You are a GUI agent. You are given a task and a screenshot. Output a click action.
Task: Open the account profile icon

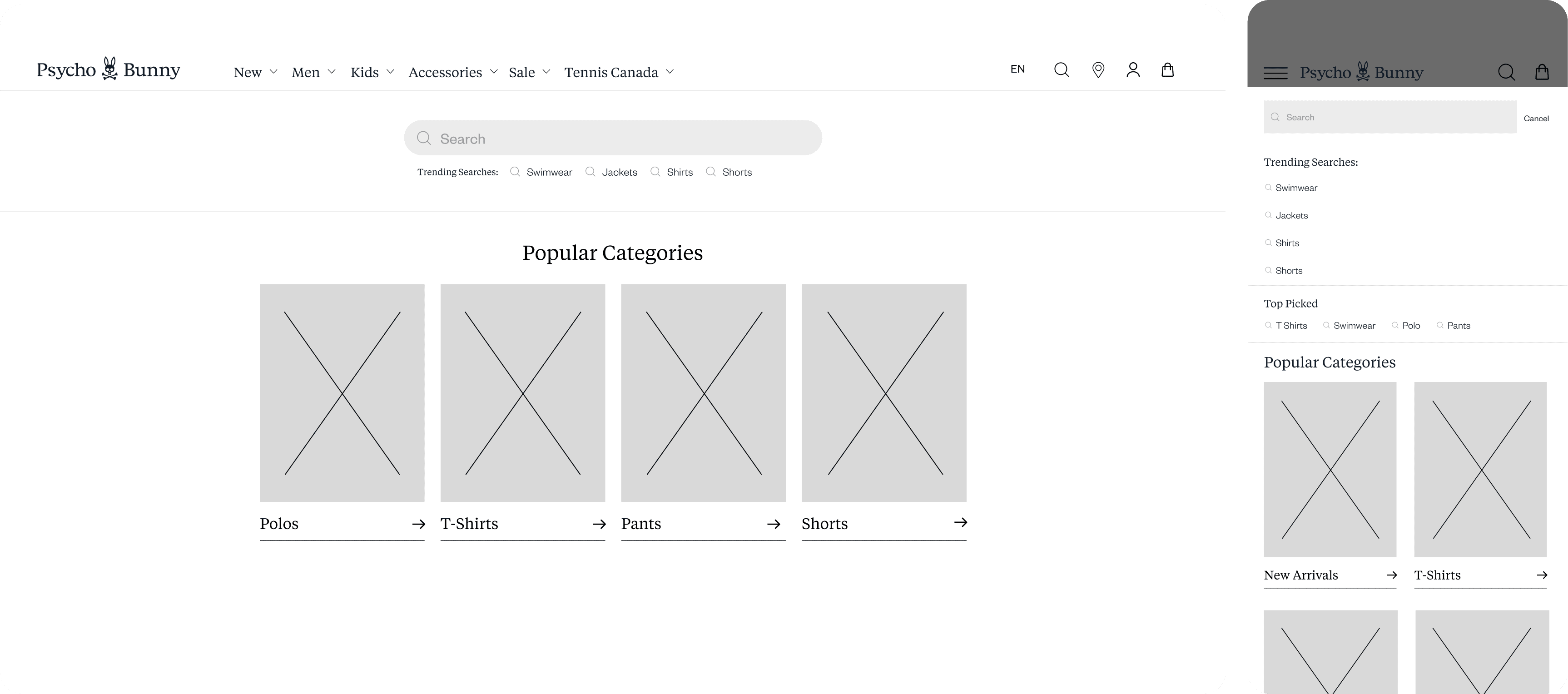tap(1133, 70)
